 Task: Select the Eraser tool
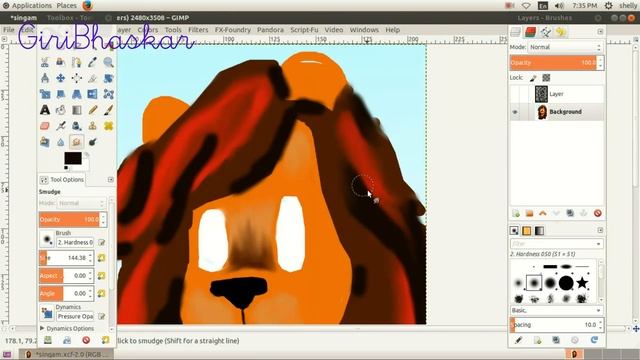[45, 126]
